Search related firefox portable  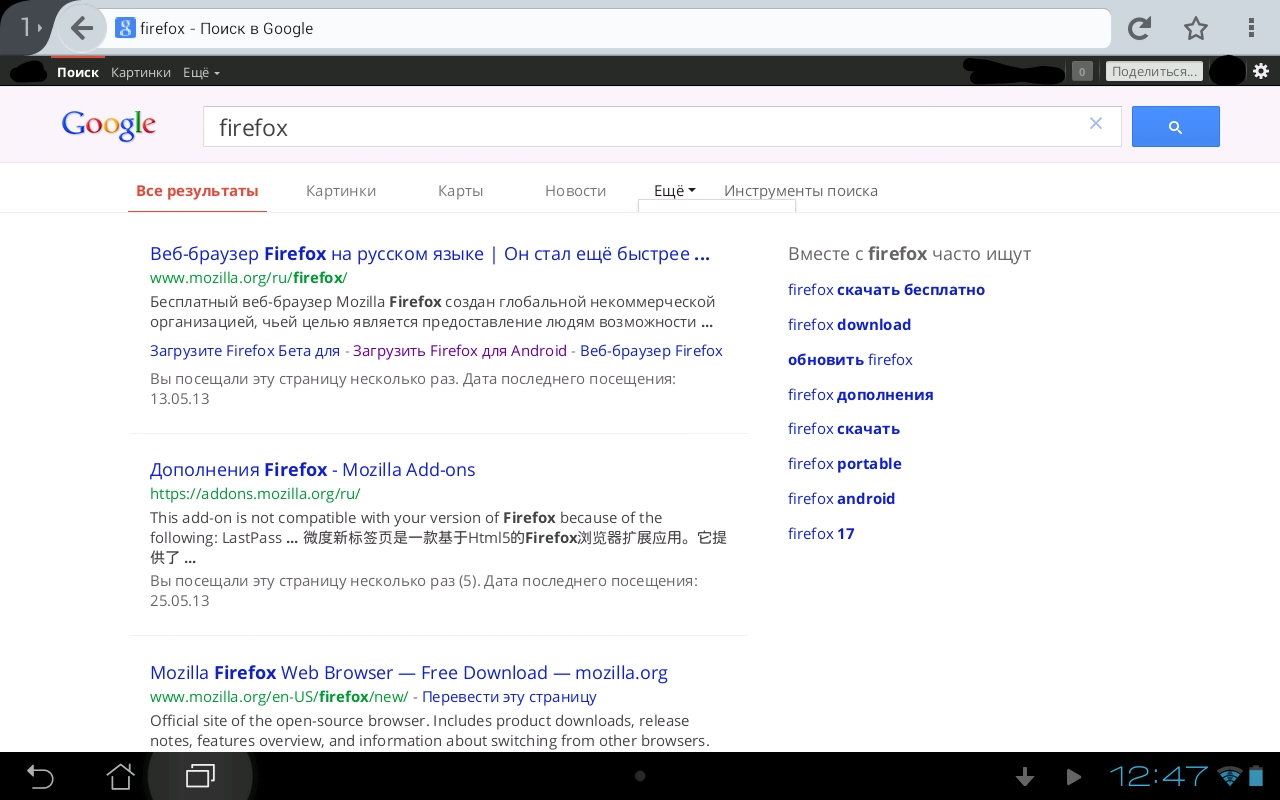[x=845, y=464]
